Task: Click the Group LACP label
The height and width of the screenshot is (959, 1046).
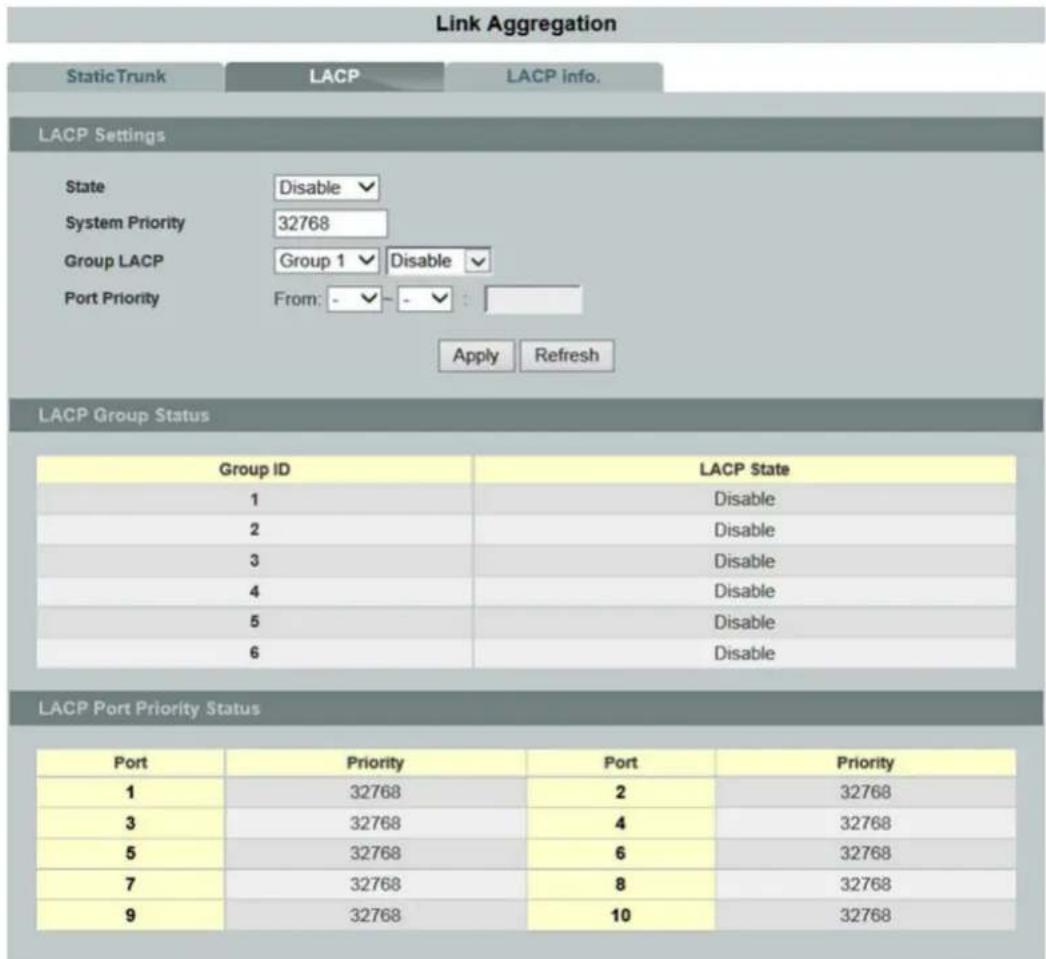Action: pyautogui.click(x=114, y=261)
